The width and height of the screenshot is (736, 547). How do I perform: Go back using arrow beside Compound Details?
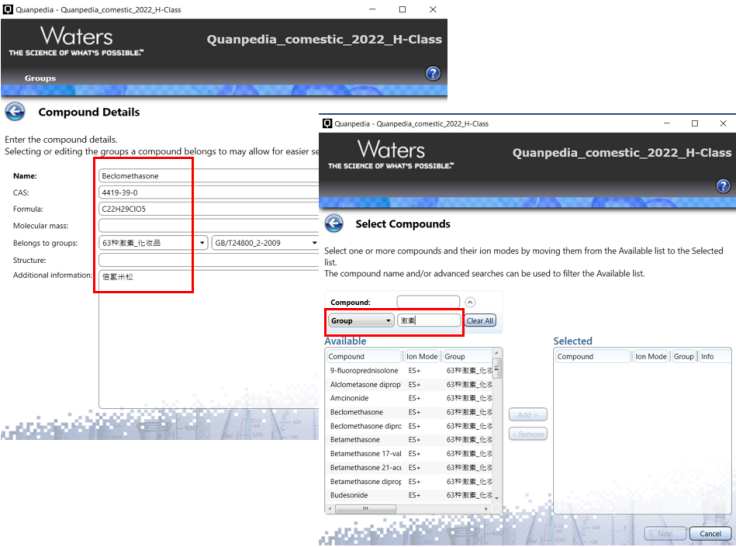[x=15, y=112]
